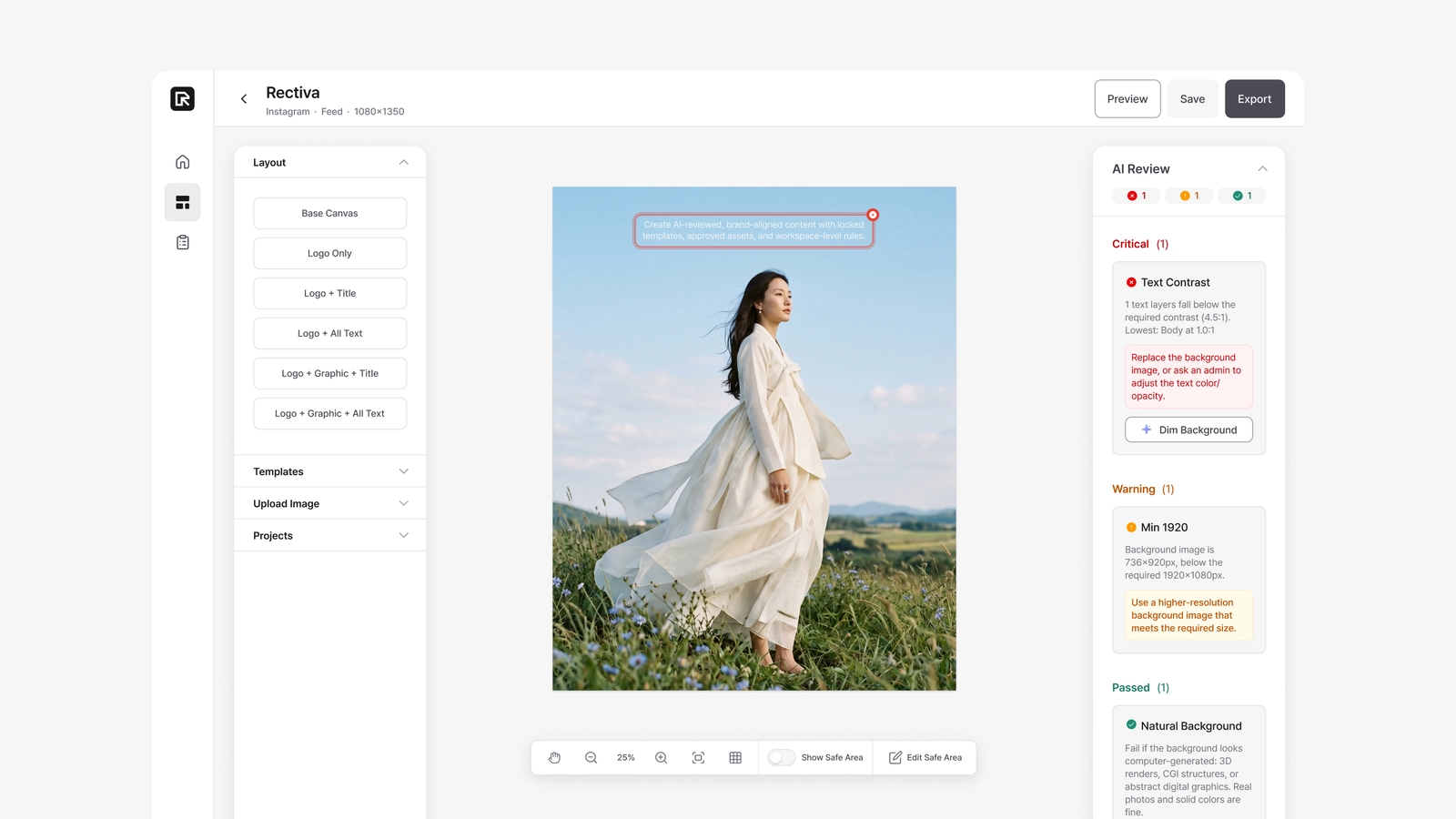Enable the Show Safe Area switch
1456x819 pixels.
(x=782, y=757)
